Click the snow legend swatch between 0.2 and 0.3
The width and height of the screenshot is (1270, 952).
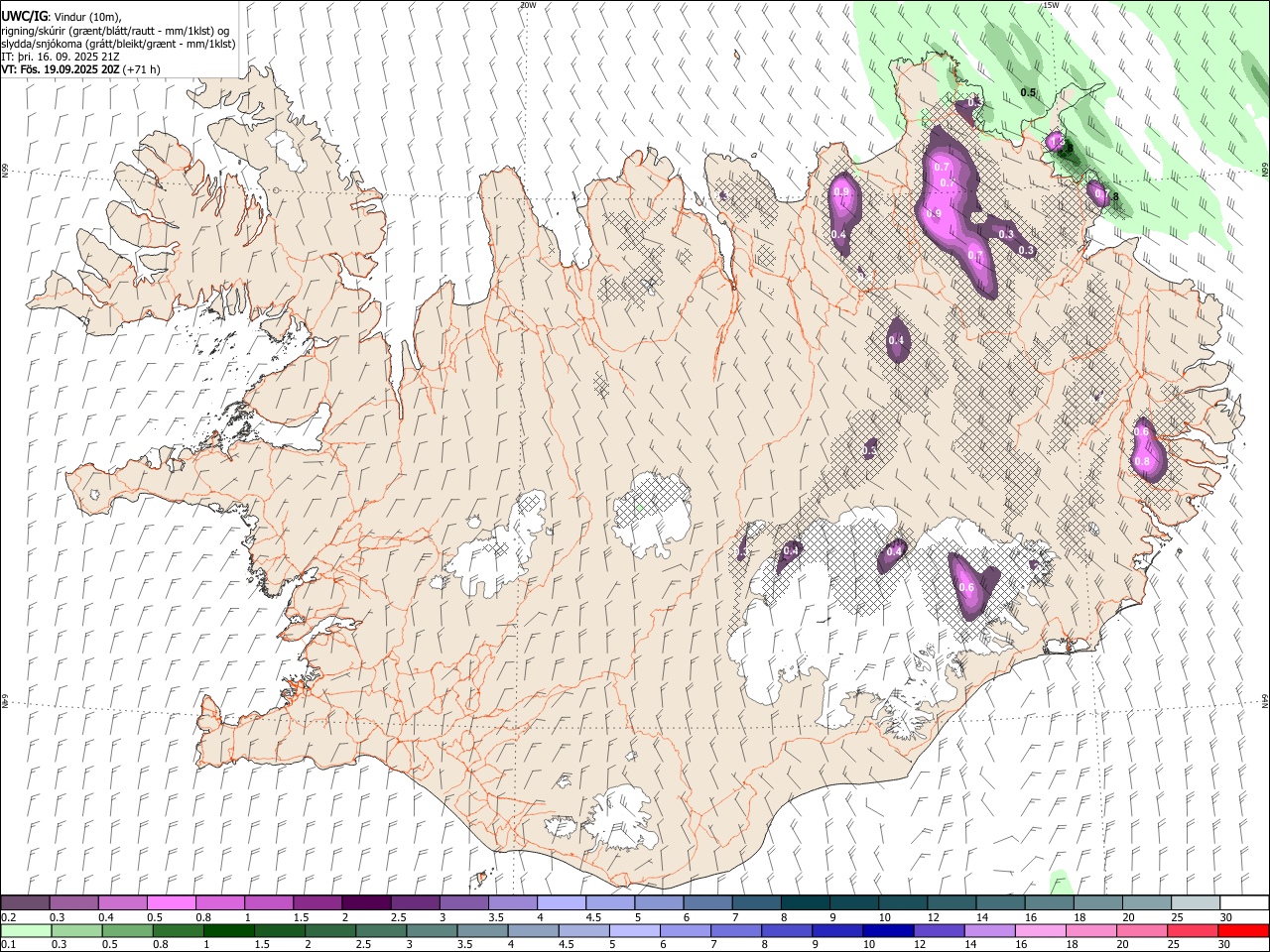(25, 902)
